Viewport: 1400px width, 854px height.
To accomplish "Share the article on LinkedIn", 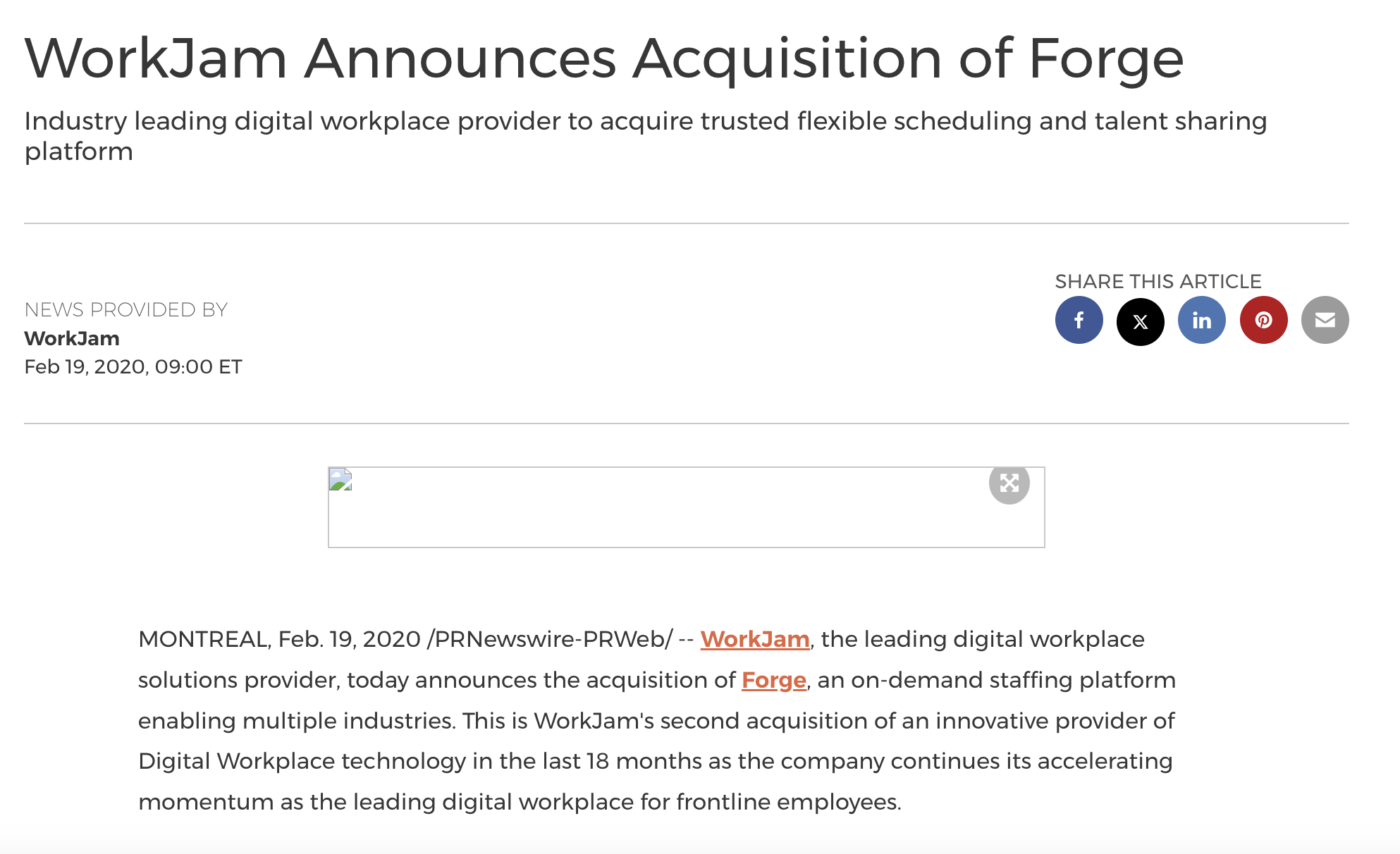I will click(x=1201, y=321).
